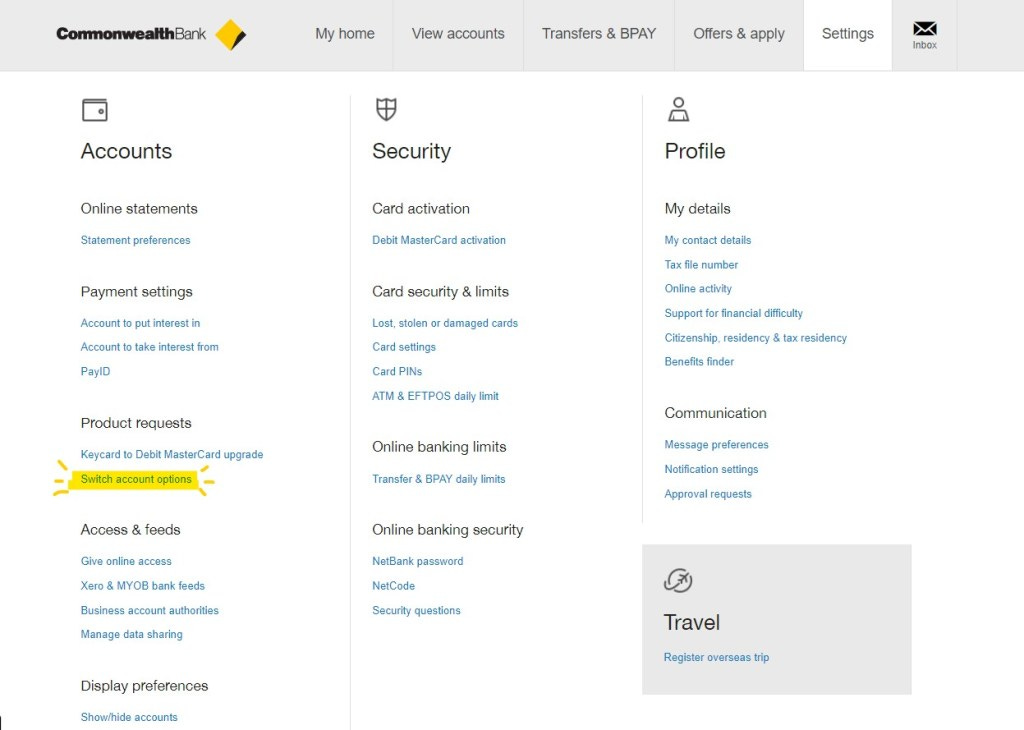View Online activity link
The height and width of the screenshot is (730, 1024).
(698, 289)
